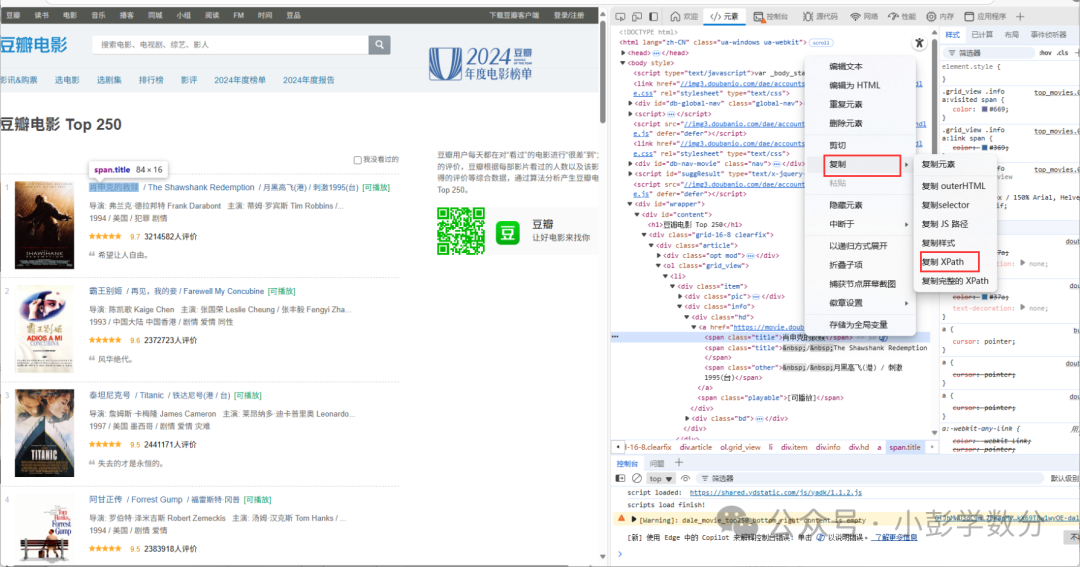Open the color swatch for #37a

(x=984, y=297)
